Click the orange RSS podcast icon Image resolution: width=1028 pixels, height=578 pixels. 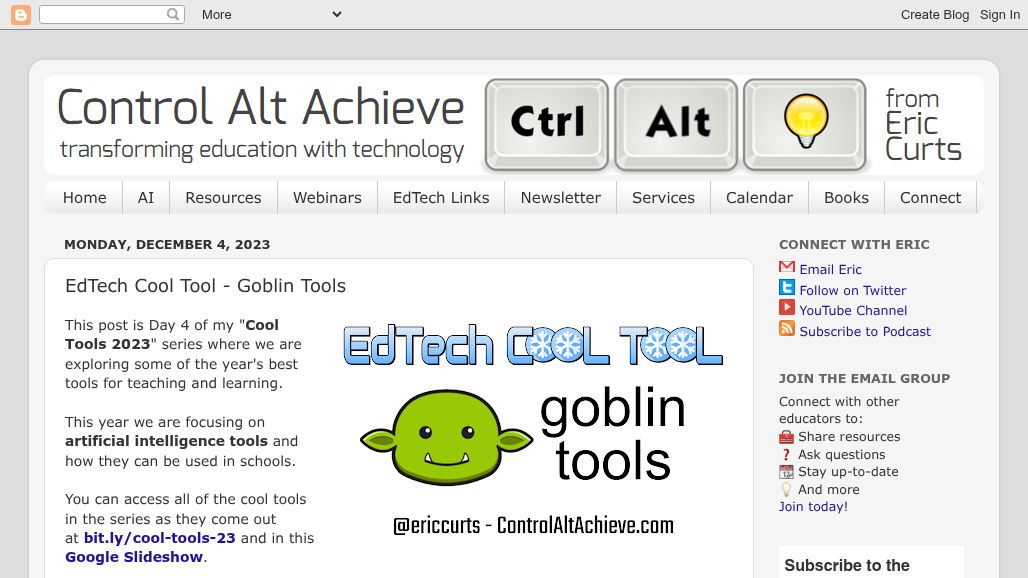click(786, 331)
